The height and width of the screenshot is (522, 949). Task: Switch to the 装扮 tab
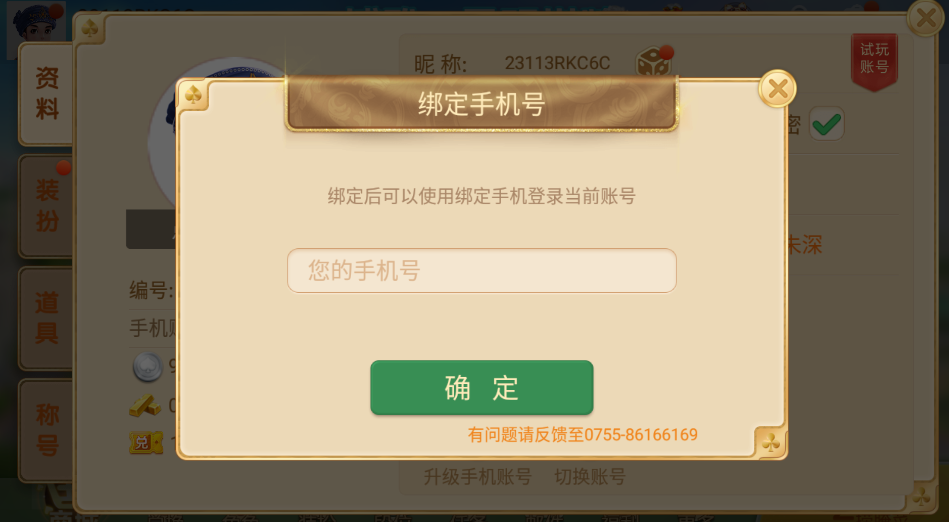pos(47,206)
